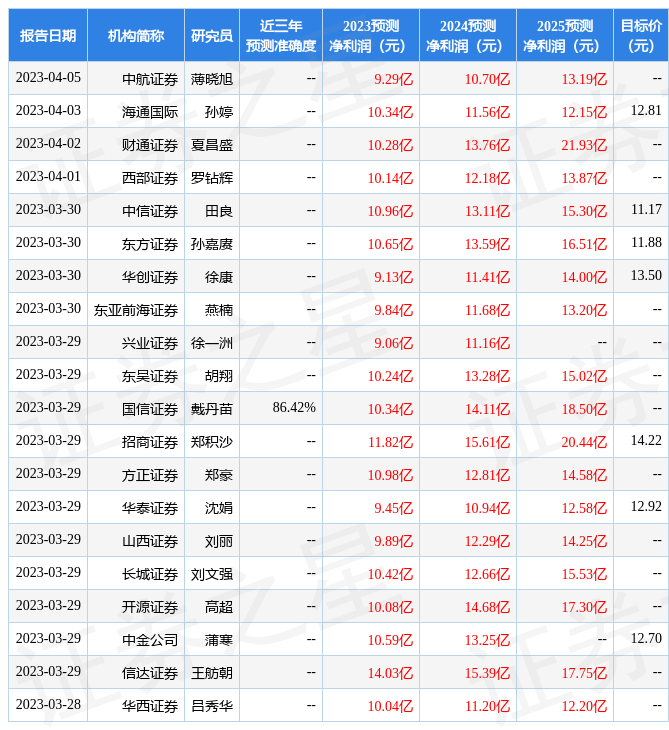Viewport: 669px width, 730px height.
Task: Click the 报告日期 column header
Action: pos(48,36)
